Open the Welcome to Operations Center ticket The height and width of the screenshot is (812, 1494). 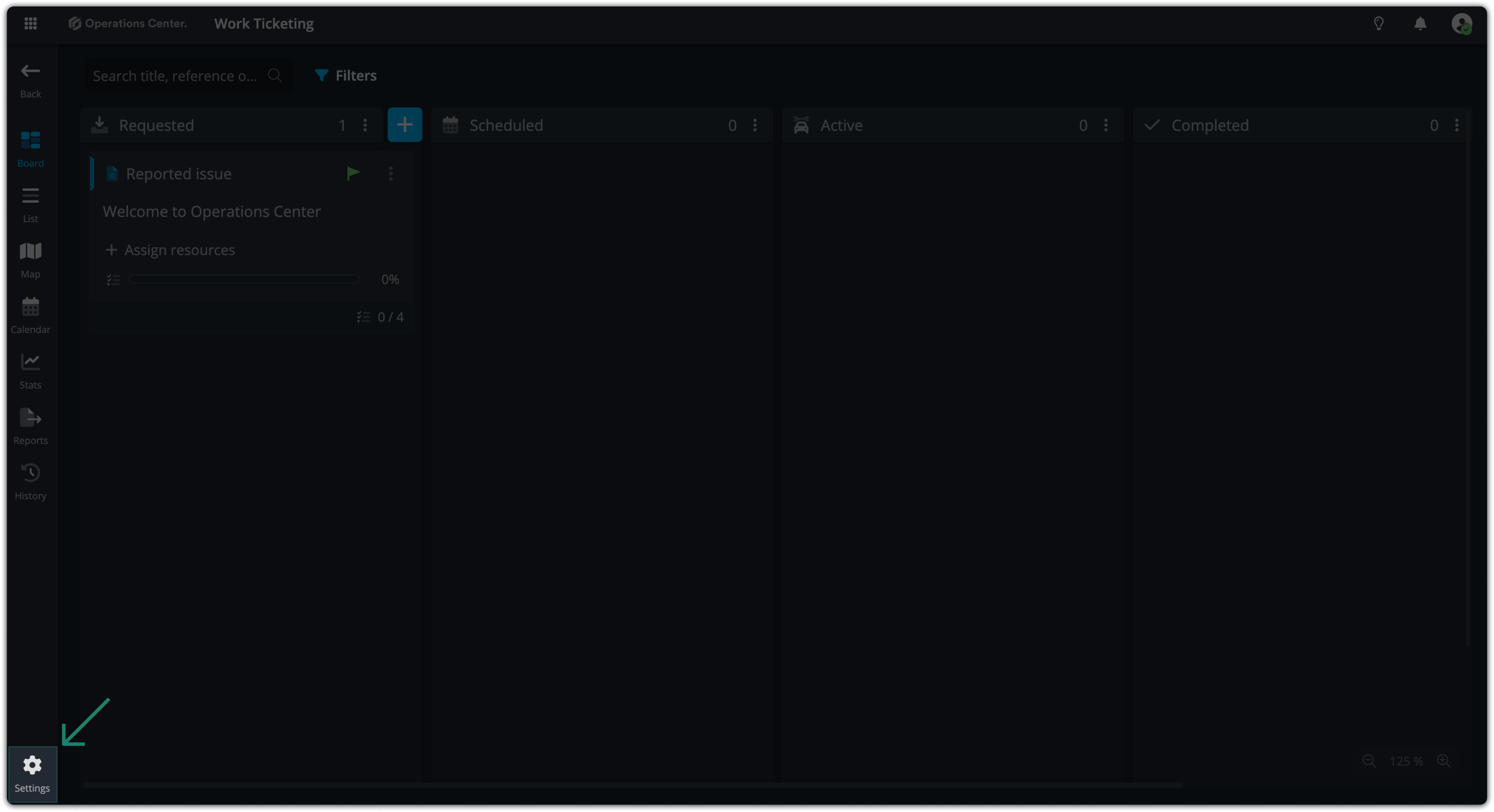coord(212,211)
